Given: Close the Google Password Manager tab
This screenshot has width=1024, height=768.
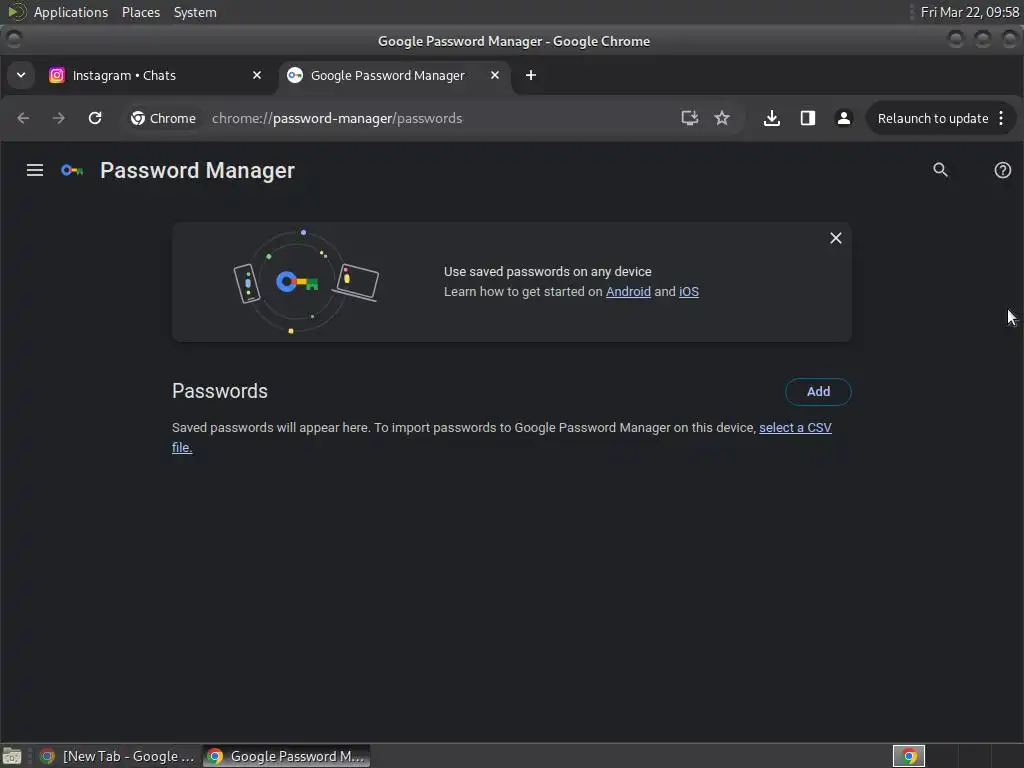Looking at the screenshot, I should point(495,76).
